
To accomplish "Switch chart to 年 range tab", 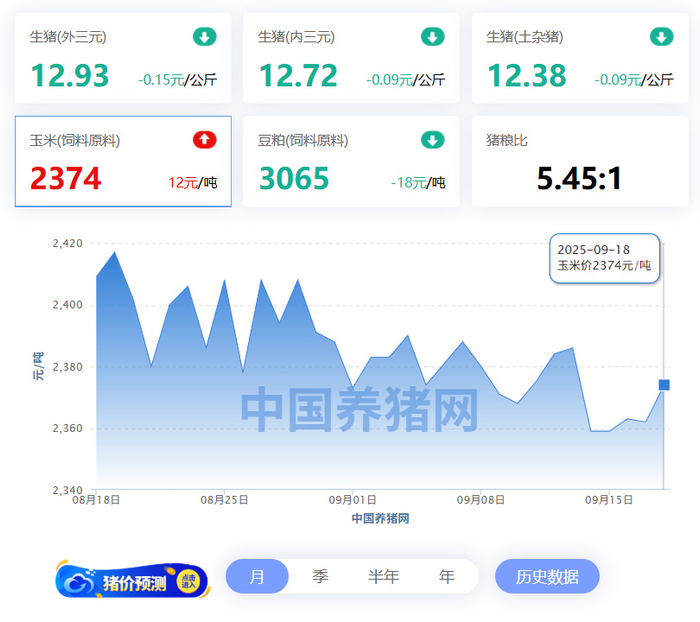I will [x=446, y=576].
